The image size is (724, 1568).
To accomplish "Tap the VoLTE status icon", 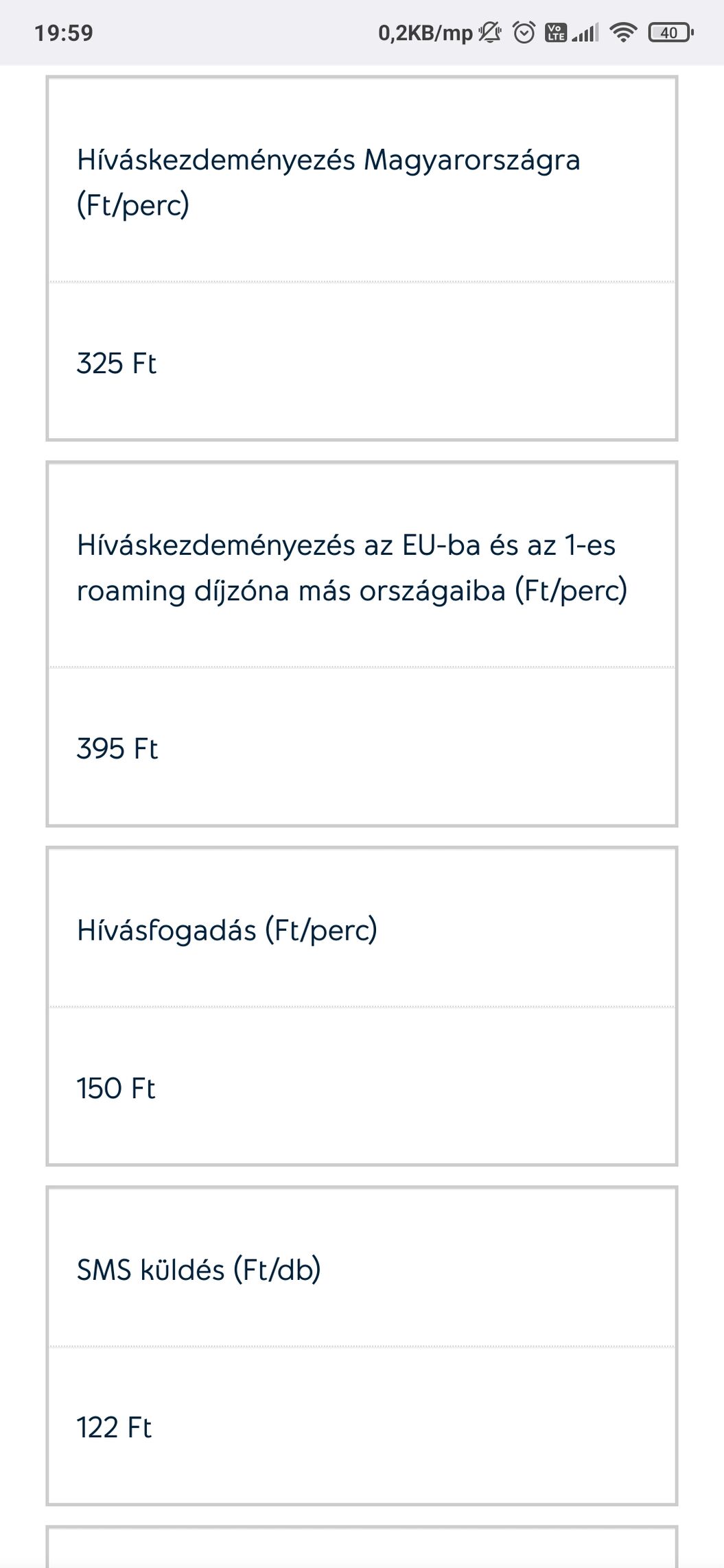I will [555, 32].
